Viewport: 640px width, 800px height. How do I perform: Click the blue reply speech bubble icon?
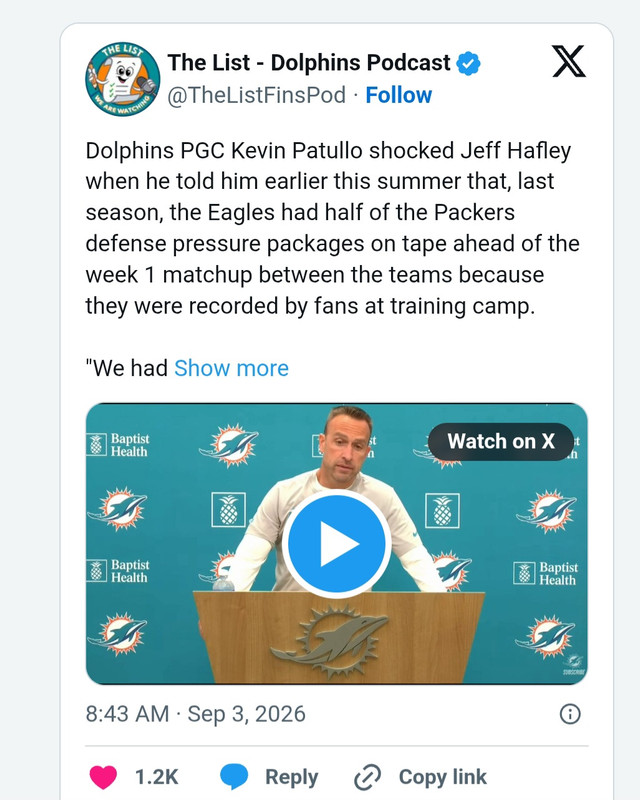tap(234, 777)
